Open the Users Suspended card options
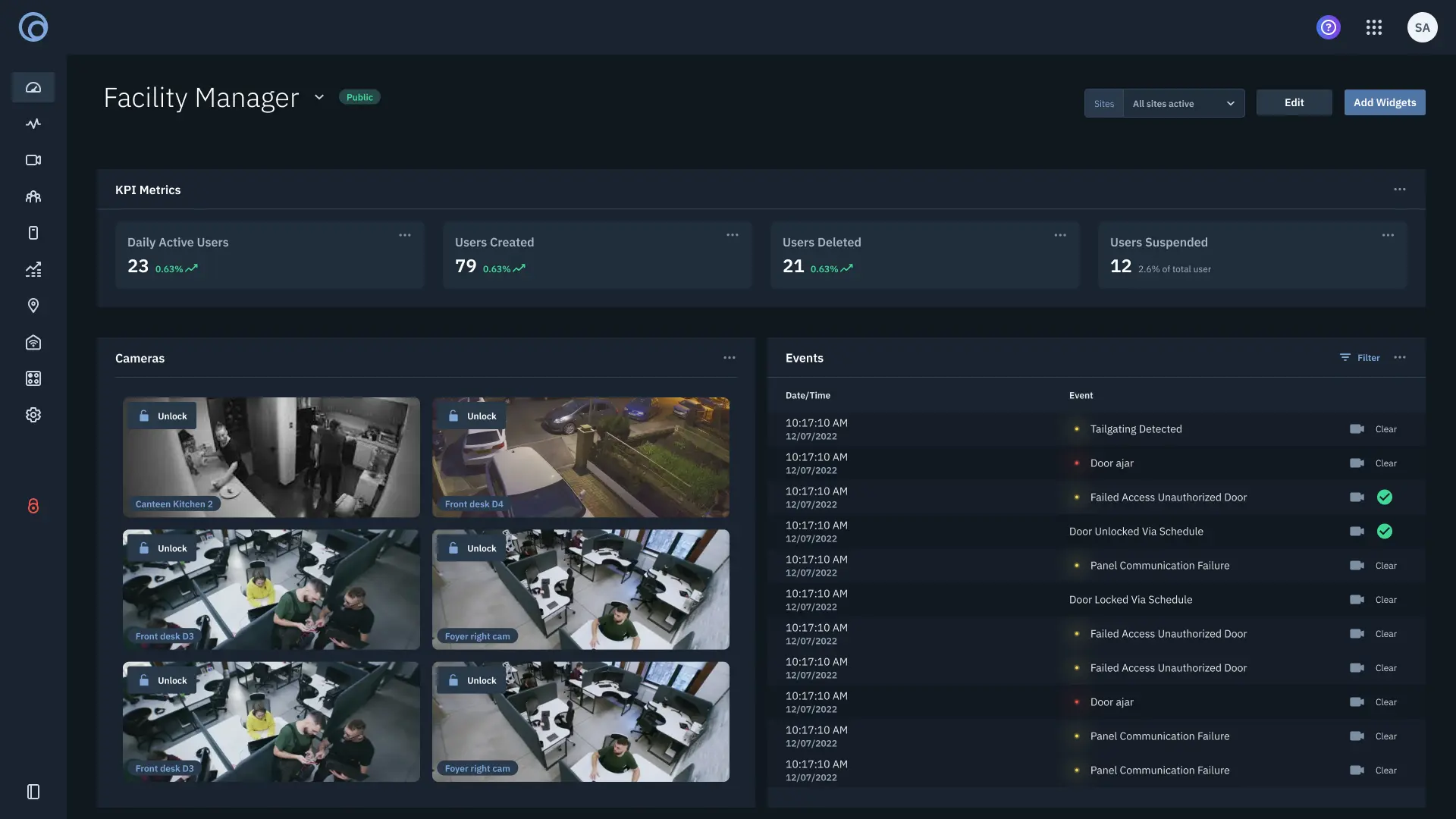Viewport: 1456px width, 819px height. [x=1388, y=235]
